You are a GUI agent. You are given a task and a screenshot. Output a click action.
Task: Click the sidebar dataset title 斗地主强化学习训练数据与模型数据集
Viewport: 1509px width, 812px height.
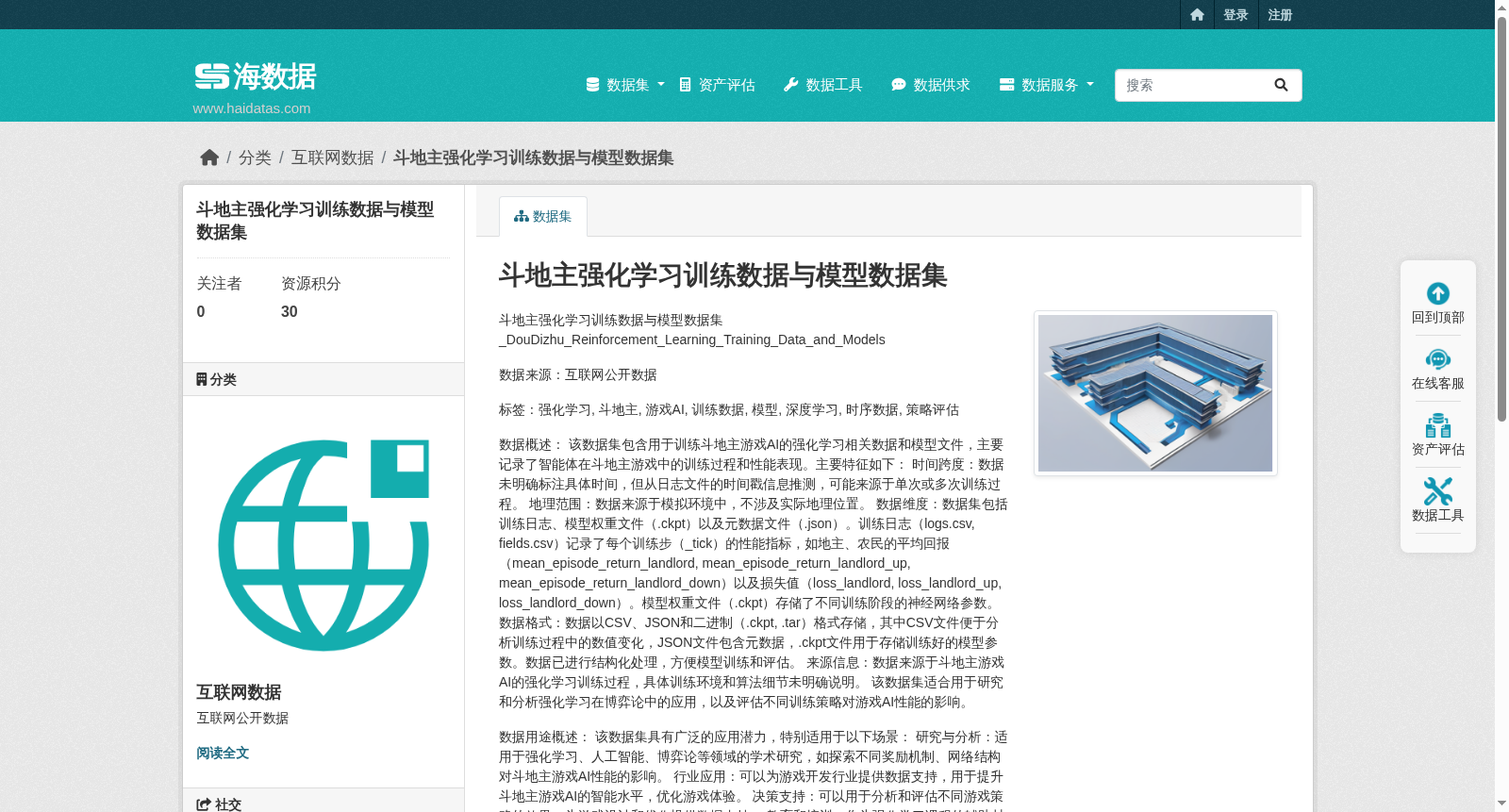(x=315, y=221)
